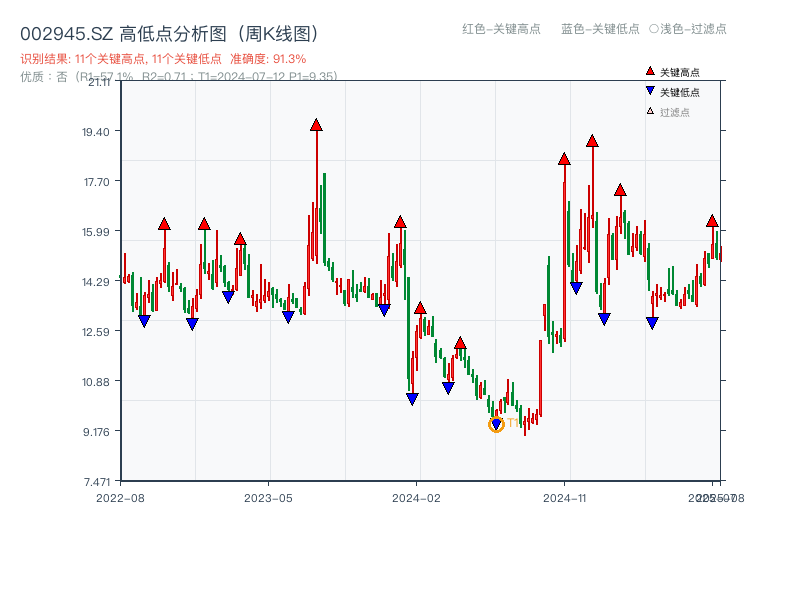Click the 蓝色-关键低点 caption at the top
The height and width of the screenshot is (600, 800).
tap(602, 30)
